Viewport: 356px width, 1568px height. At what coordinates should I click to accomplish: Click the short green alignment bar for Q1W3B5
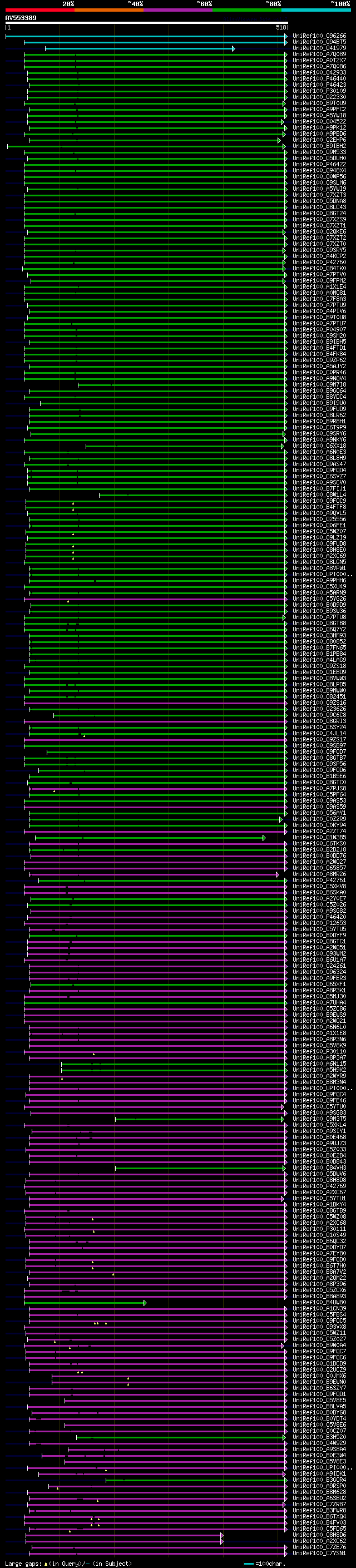[150, 838]
